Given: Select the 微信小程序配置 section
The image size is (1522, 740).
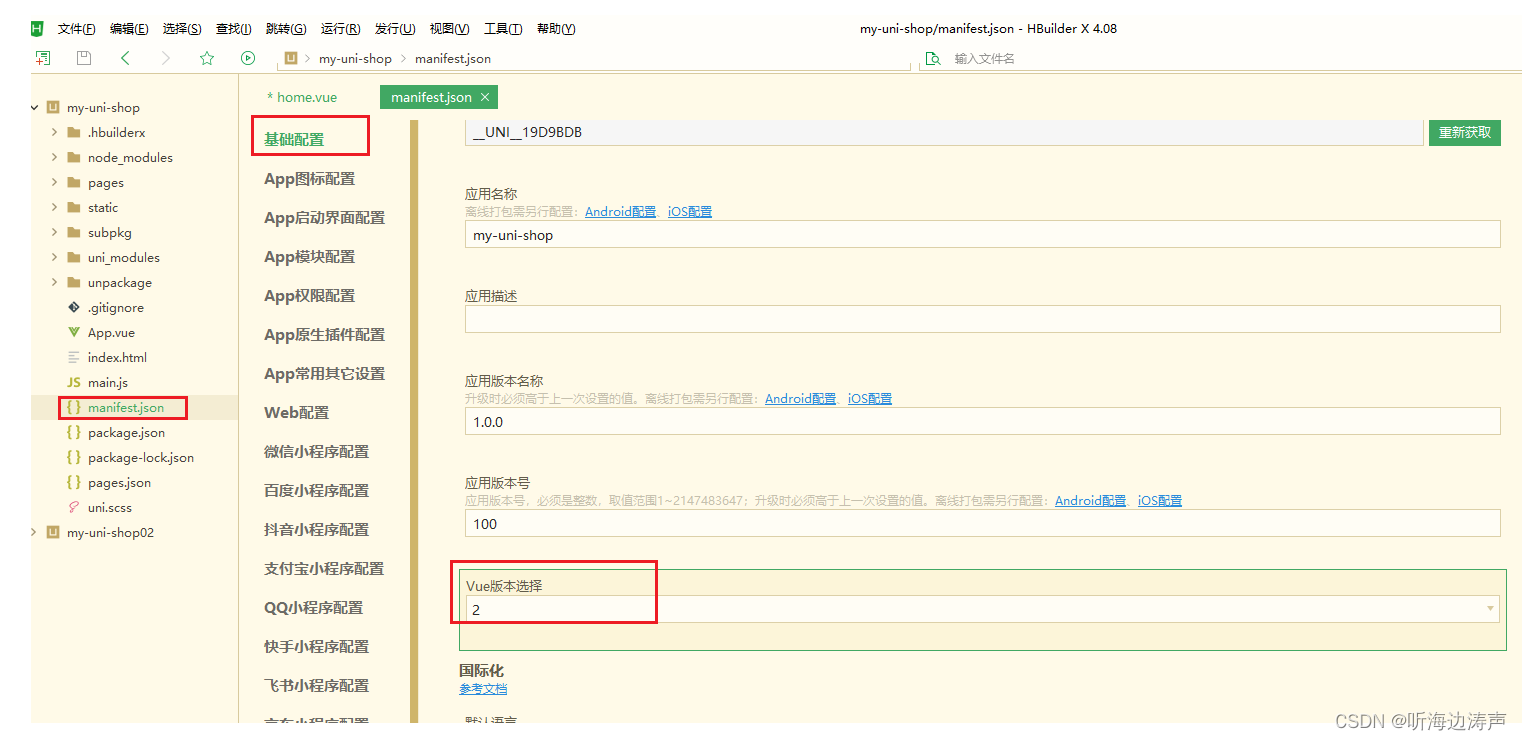Looking at the screenshot, I should [x=317, y=452].
